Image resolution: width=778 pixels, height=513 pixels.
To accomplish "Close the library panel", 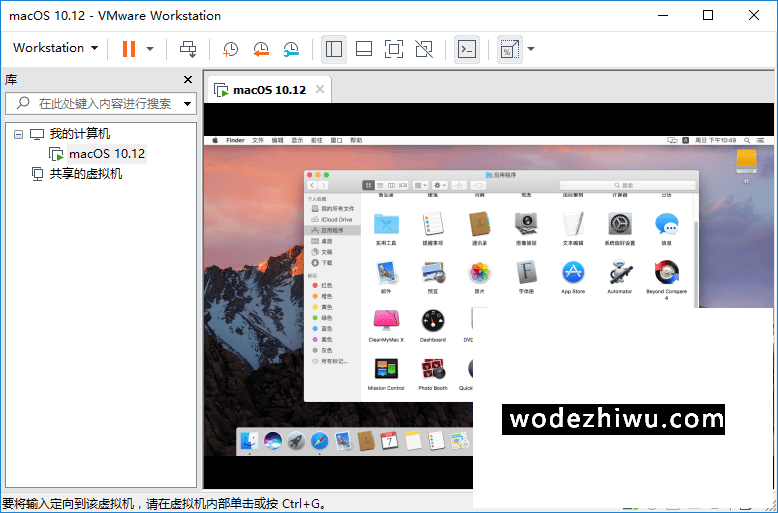I will click(x=188, y=79).
